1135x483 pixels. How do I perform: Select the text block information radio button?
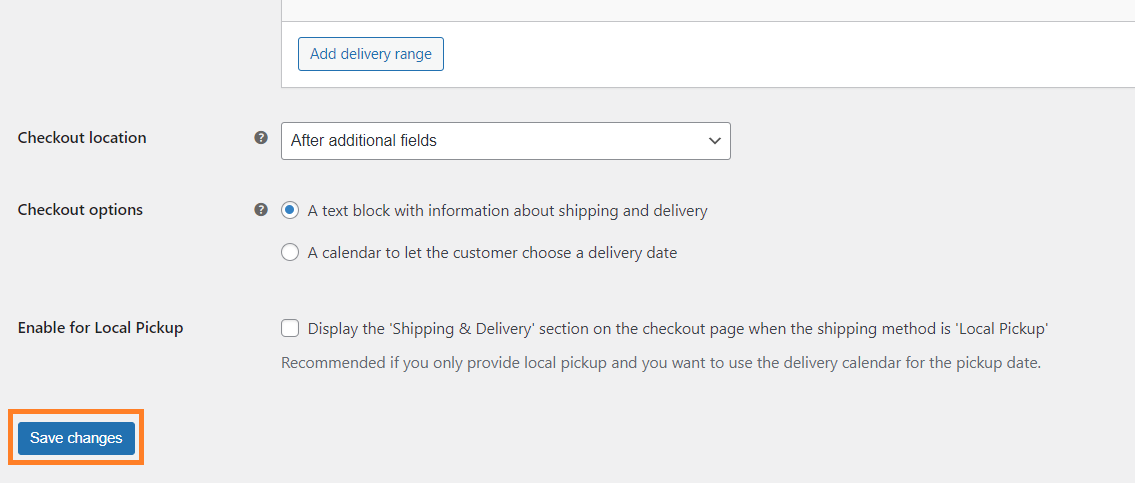[x=290, y=211]
